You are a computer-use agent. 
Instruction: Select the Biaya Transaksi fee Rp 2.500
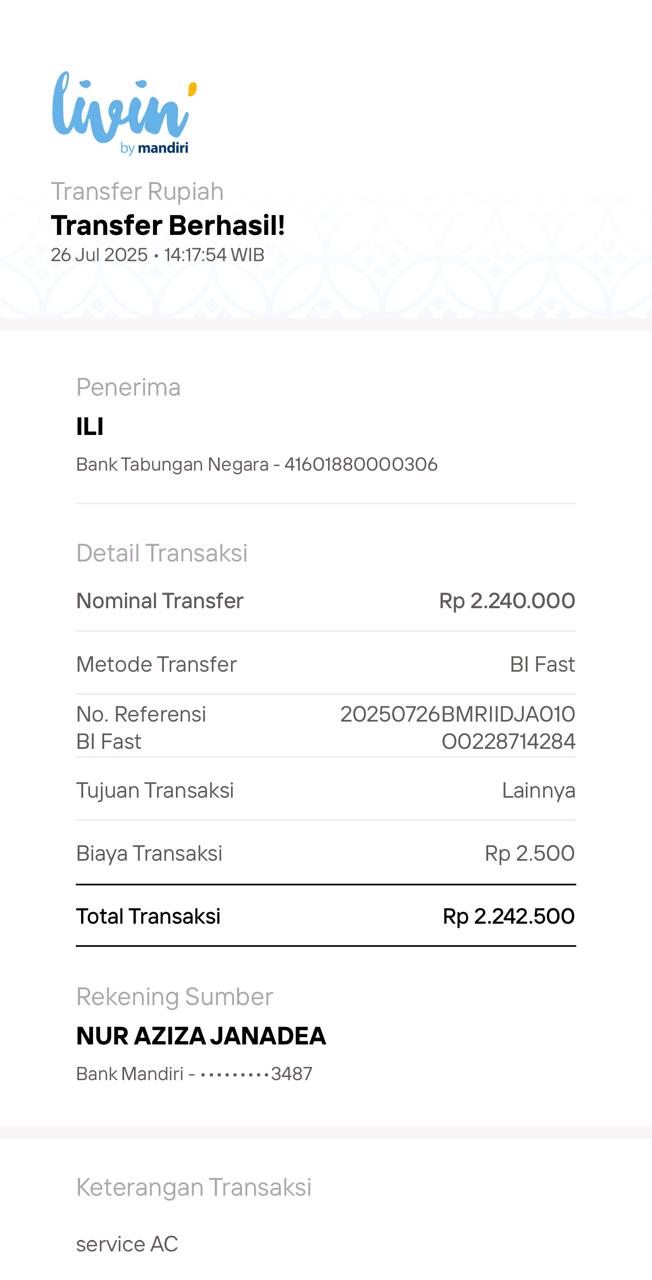(529, 853)
